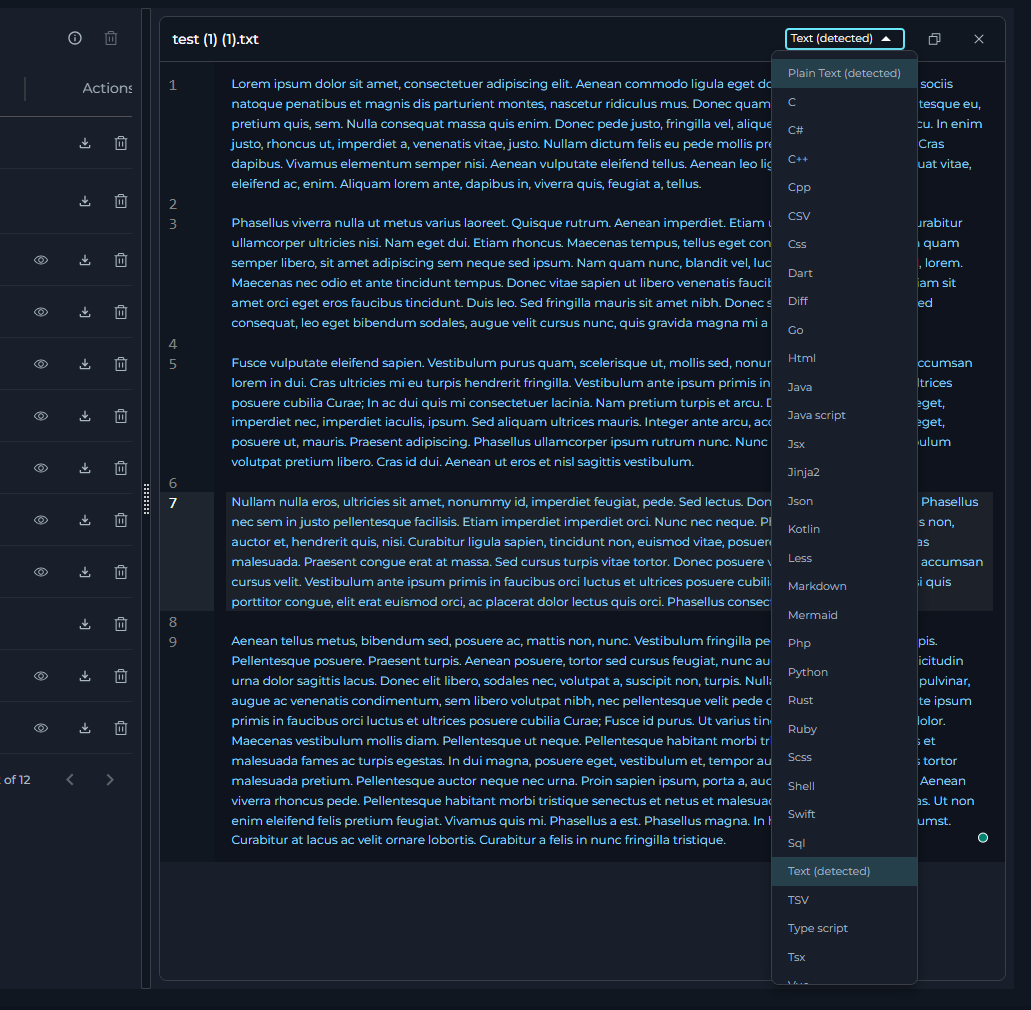Screen dimensions: 1031x1010
Task: Go to next page of files
Action: pos(110,780)
